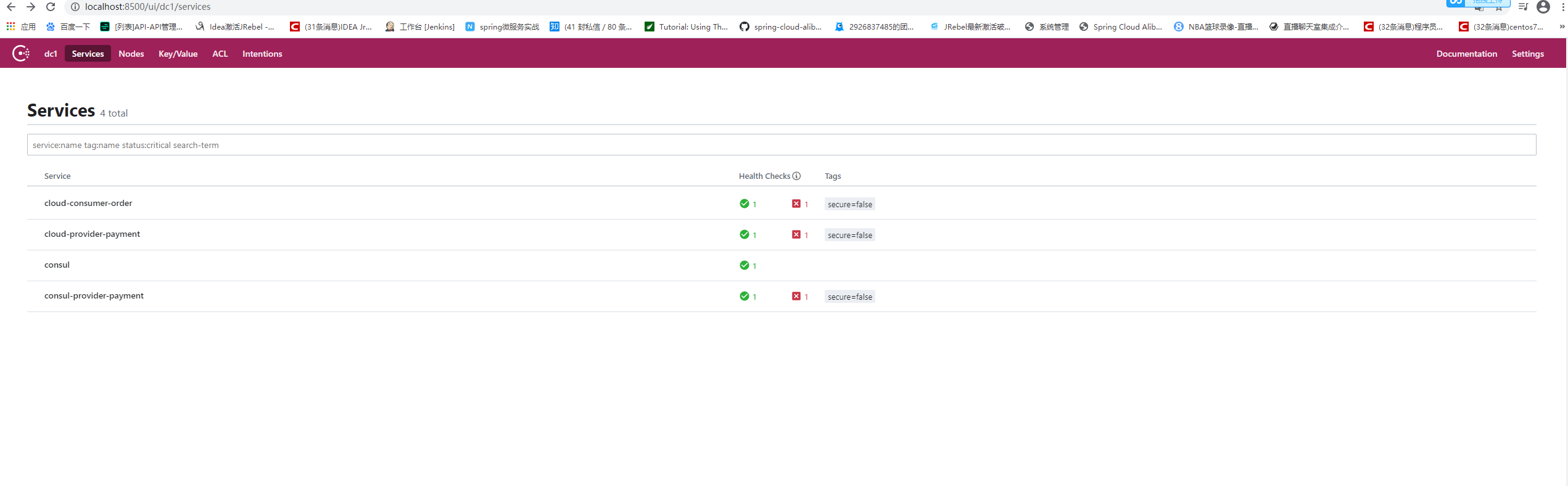Open the Spring Cloud Alib... bookmark
Image resolution: width=1568 pixels, height=486 pixels.
pos(1120,27)
